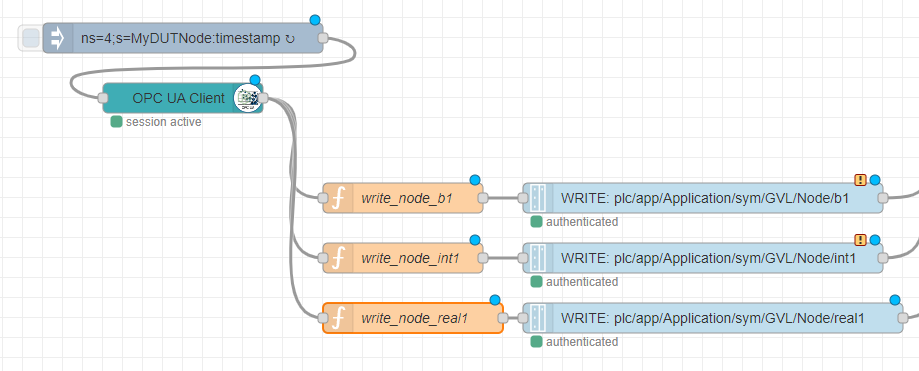
Task: Click the input port of the Node/int1 WRITE node
Action: (523, 258)
